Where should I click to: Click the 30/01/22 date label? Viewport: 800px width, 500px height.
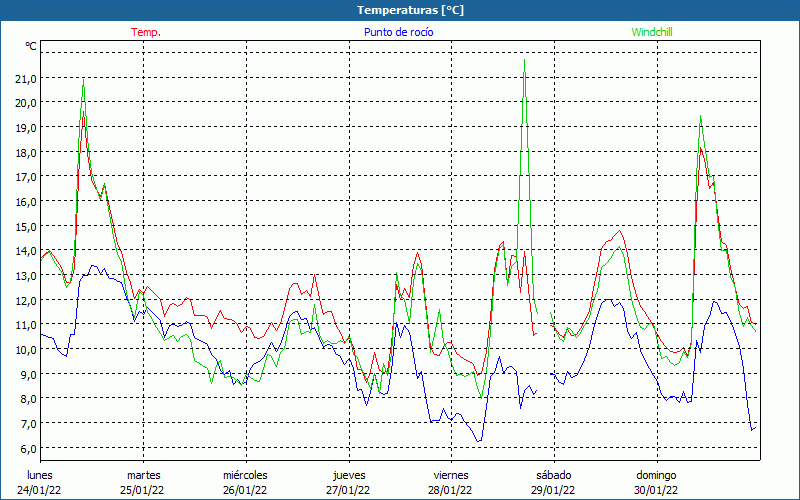coord(656,490)
